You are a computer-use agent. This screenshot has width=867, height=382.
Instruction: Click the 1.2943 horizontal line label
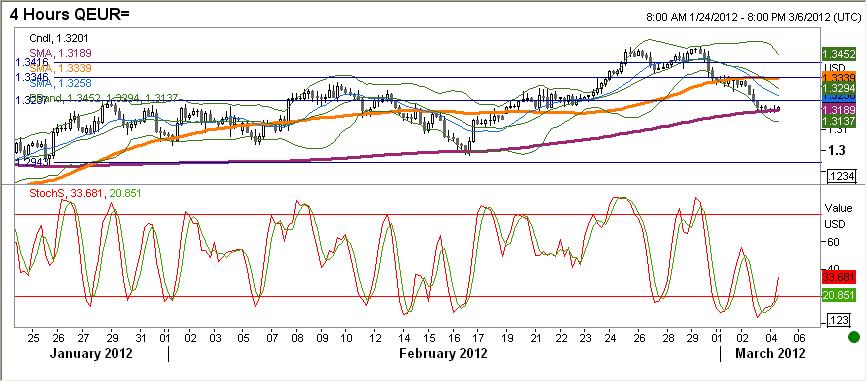click(x=32, y=163)
